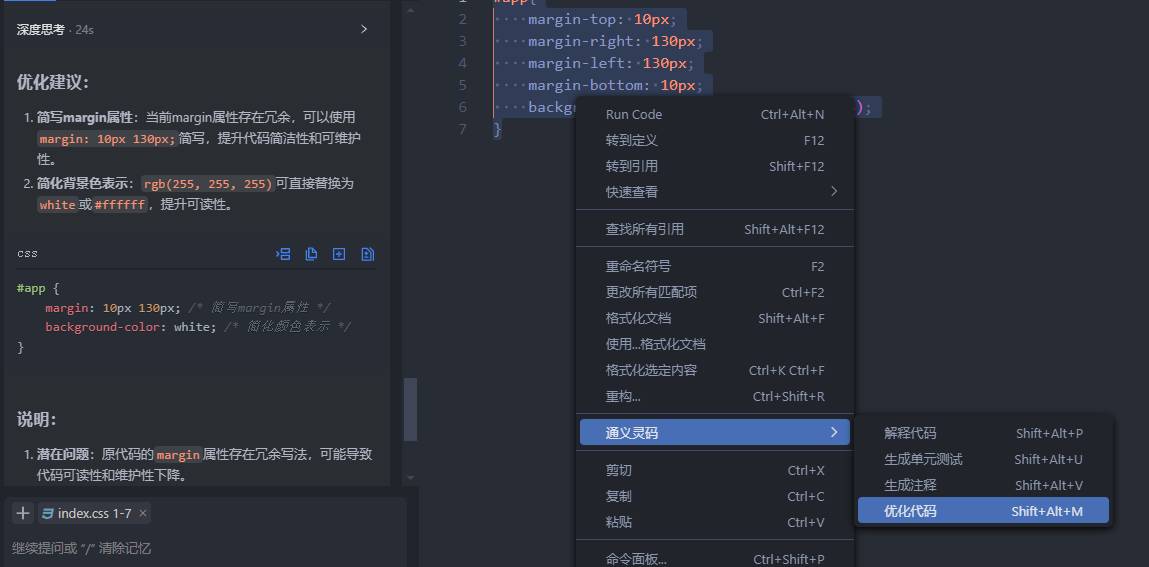This screenshot has width=1149, height=567.
Task: Choose 优化代码 in the submenu
Action: (983, 511)
